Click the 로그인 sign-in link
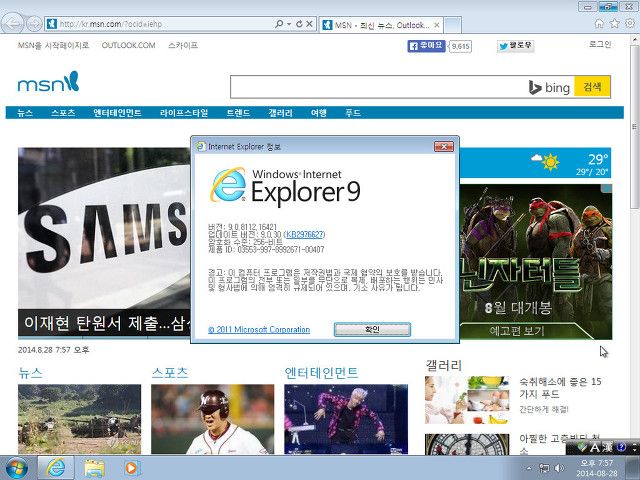640x480 pixels. click(x=600, y=44)
